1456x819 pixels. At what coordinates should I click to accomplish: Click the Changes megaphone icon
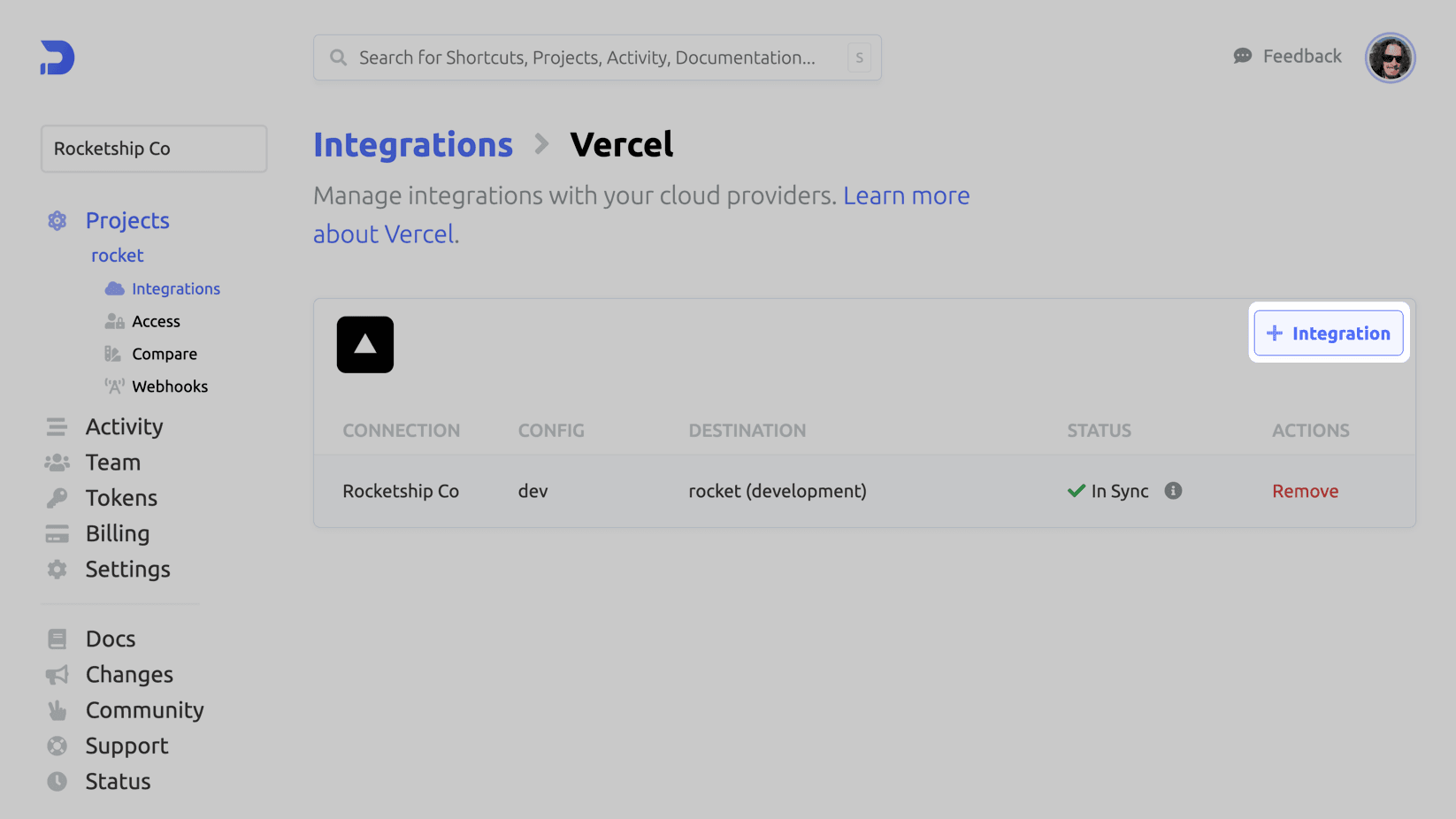click(57, 675)
